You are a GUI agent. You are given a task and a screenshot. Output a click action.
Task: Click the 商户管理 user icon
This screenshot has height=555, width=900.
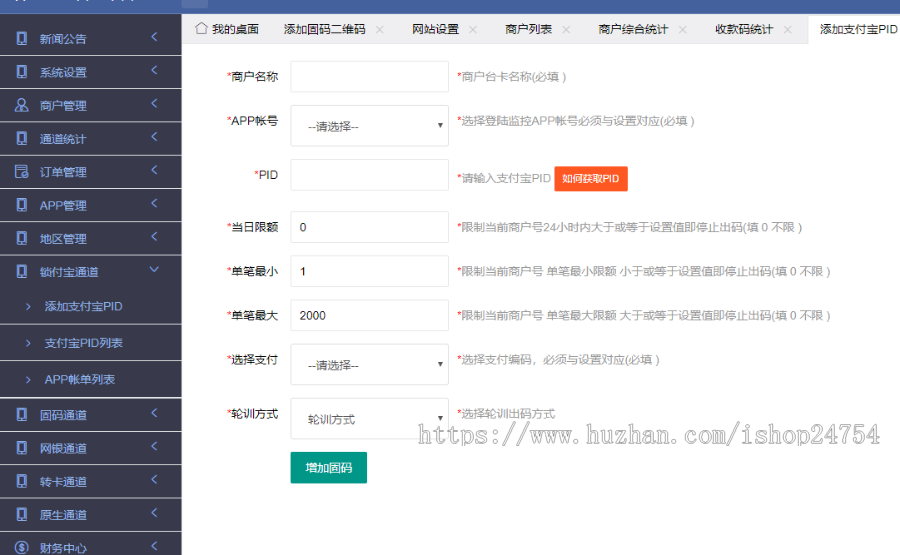pos(22,105)
